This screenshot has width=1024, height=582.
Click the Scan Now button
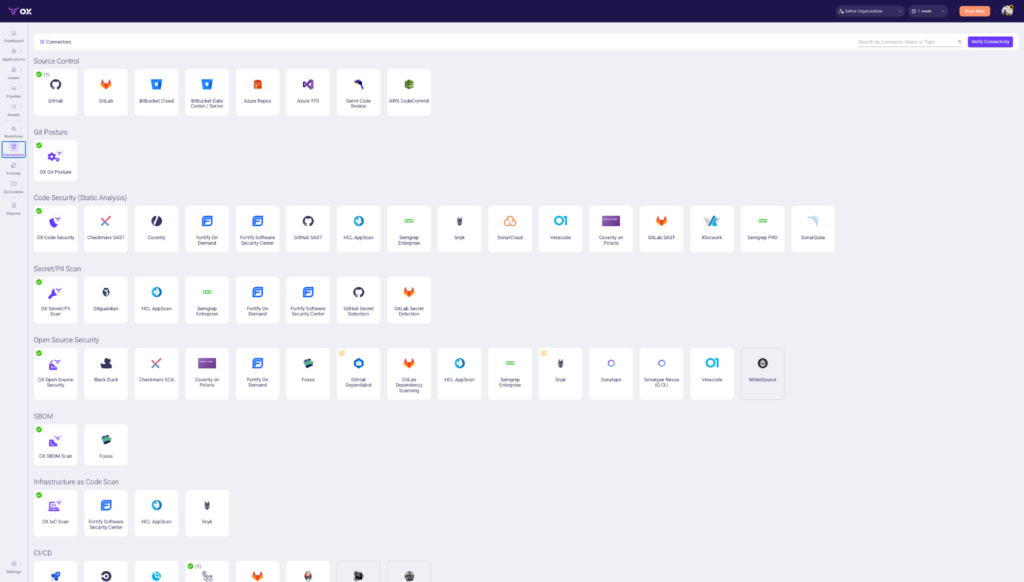click(x=974, y=11)
